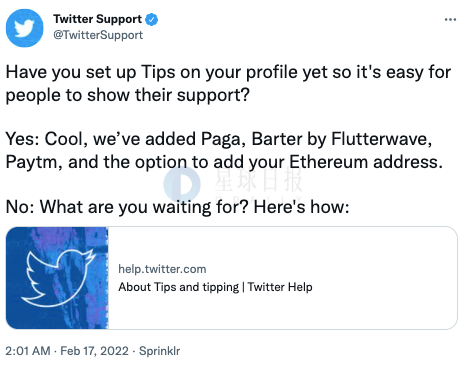Click the Twitter Support display name
Screen dimensions: 466x369
pyautogui.click(x=98, y=19)
